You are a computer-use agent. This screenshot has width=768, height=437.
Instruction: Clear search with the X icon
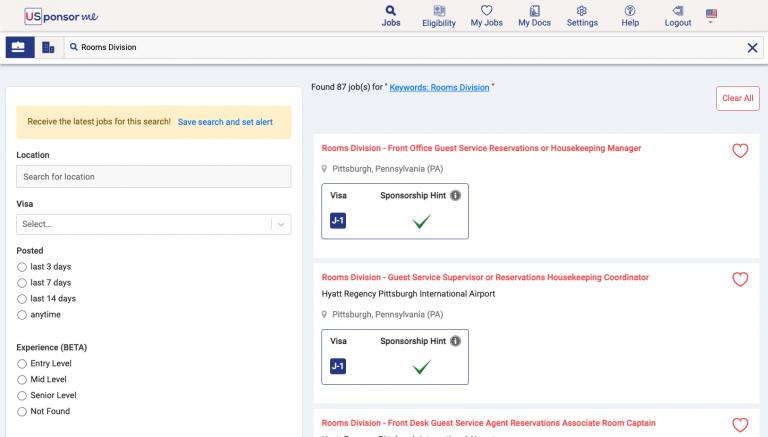click(x=752, y=47)
